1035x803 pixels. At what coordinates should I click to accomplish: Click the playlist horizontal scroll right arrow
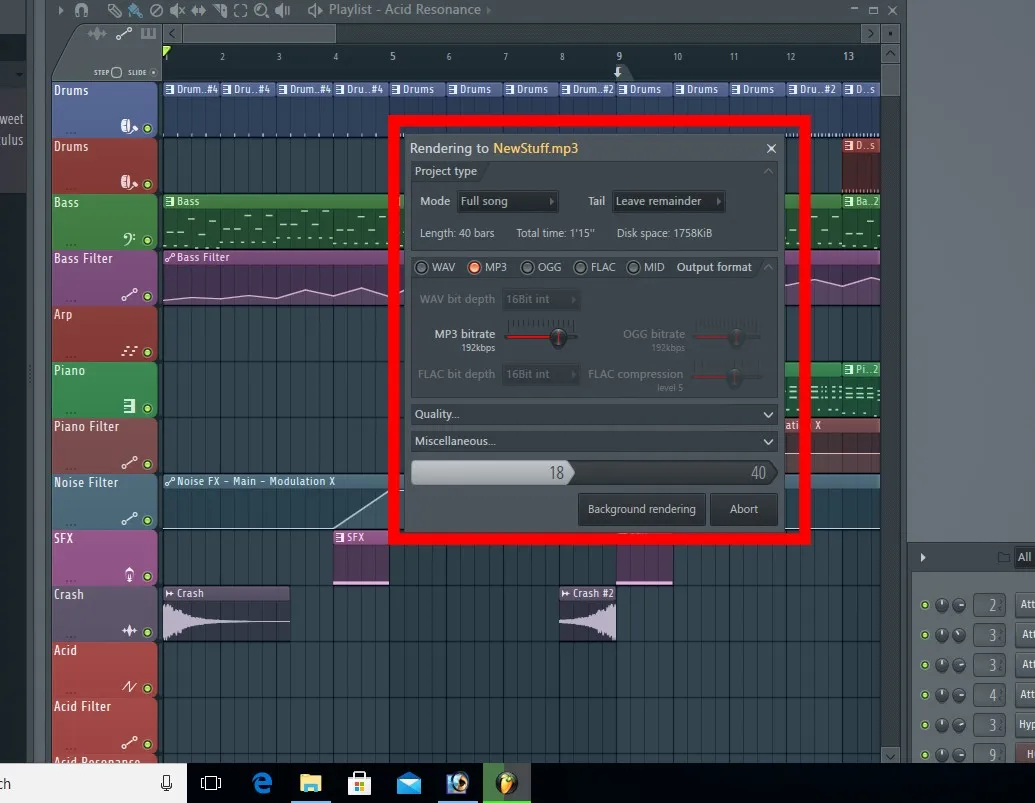point(871,33)
